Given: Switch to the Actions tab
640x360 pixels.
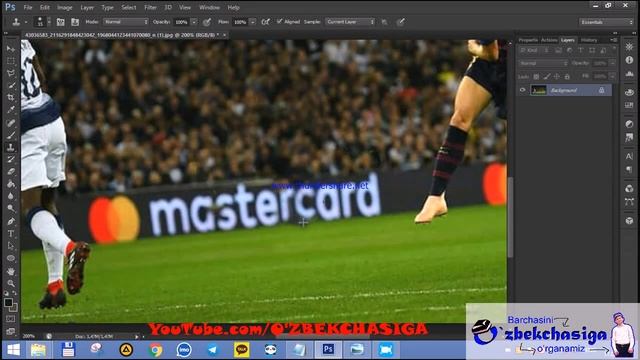Looking at the screenshot, I should coord(549,40).
